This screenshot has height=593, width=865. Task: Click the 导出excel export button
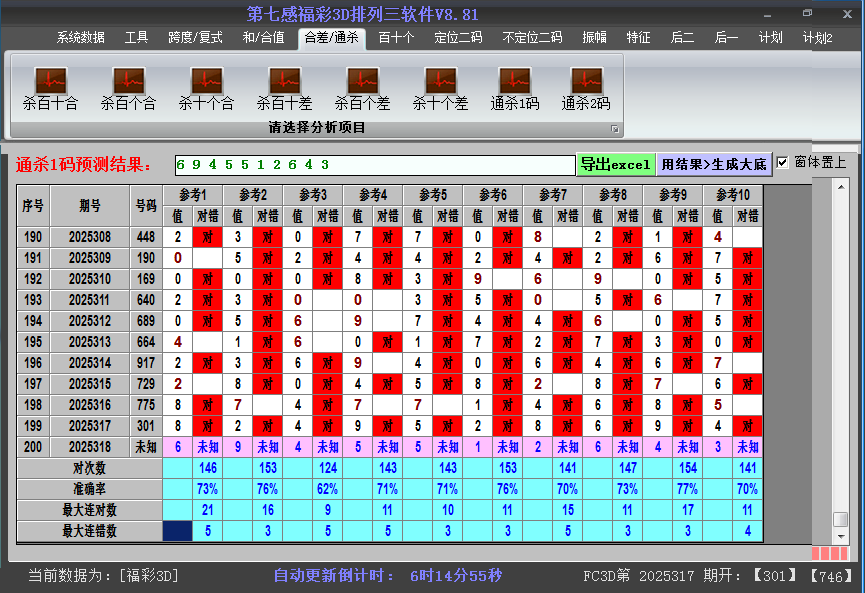617,162
